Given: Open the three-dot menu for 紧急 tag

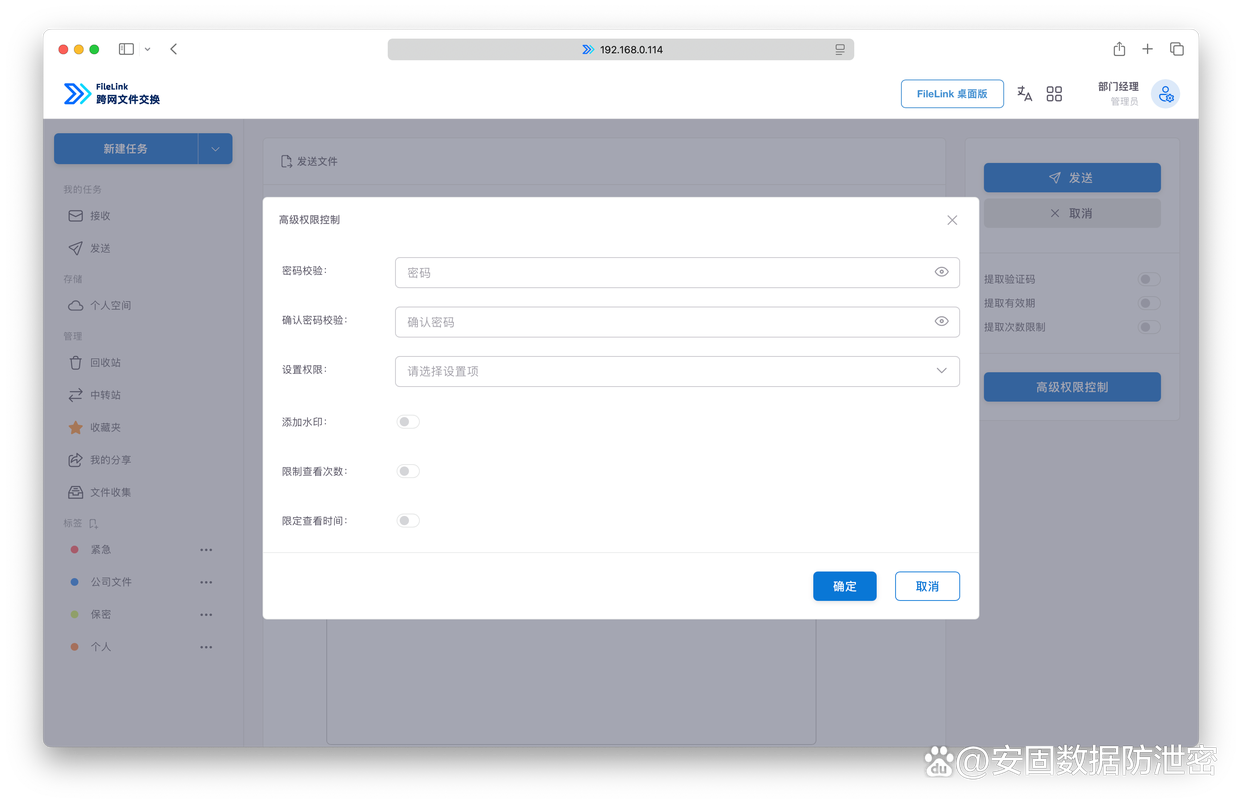Looking at the screenshot, I should 206,549.
